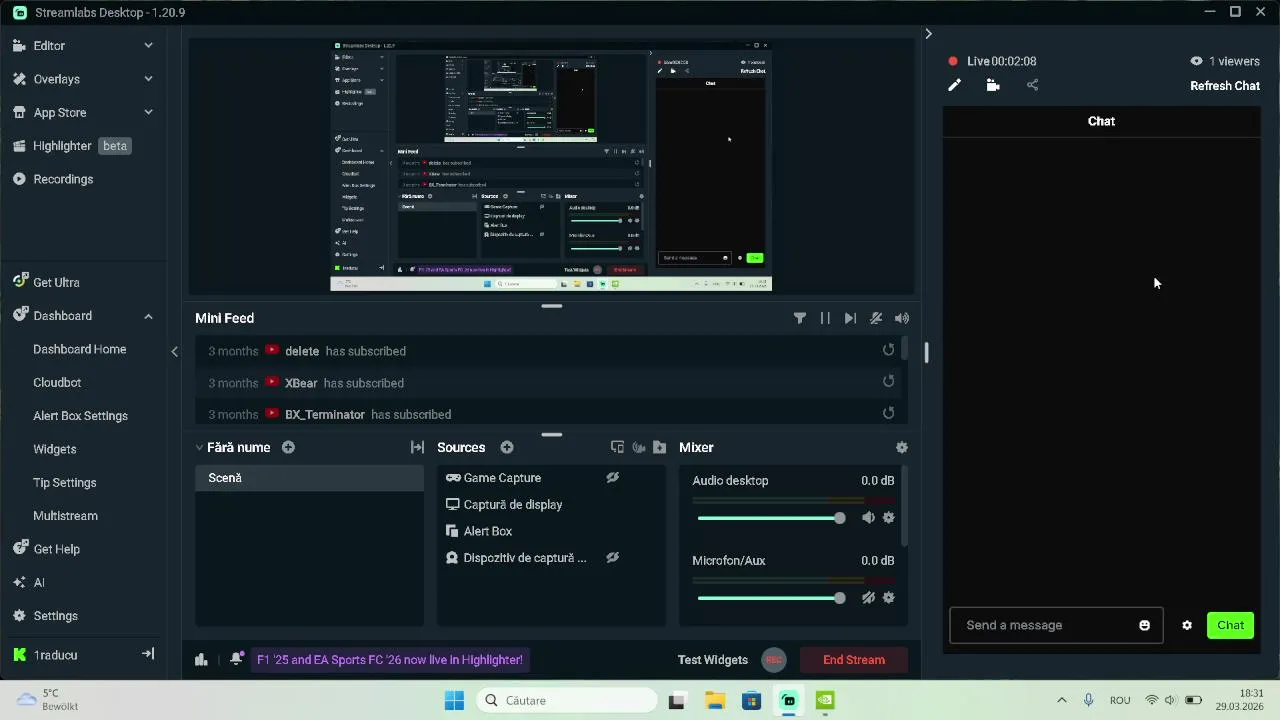Open chat emoji picker
The height and width of the screenshot is (720, 1280).
click(x=1144, y=625)
